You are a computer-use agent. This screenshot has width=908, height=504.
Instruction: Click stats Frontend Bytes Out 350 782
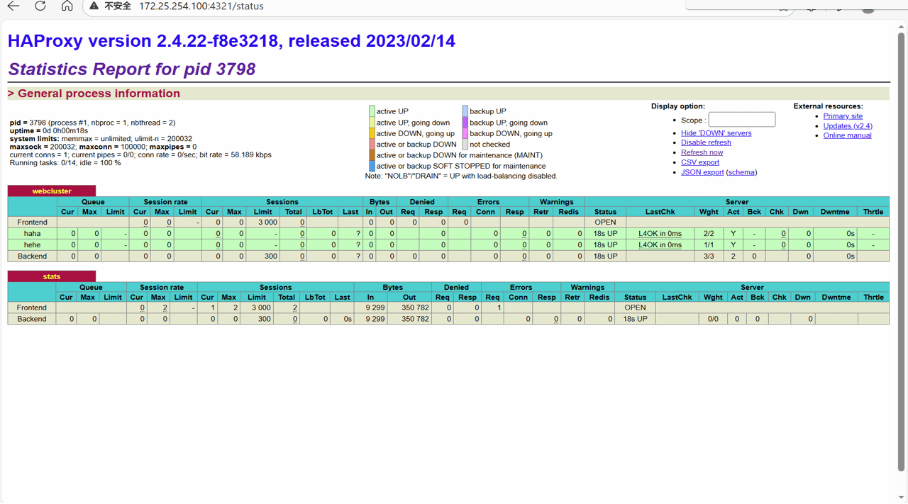(x=415, y=308)
